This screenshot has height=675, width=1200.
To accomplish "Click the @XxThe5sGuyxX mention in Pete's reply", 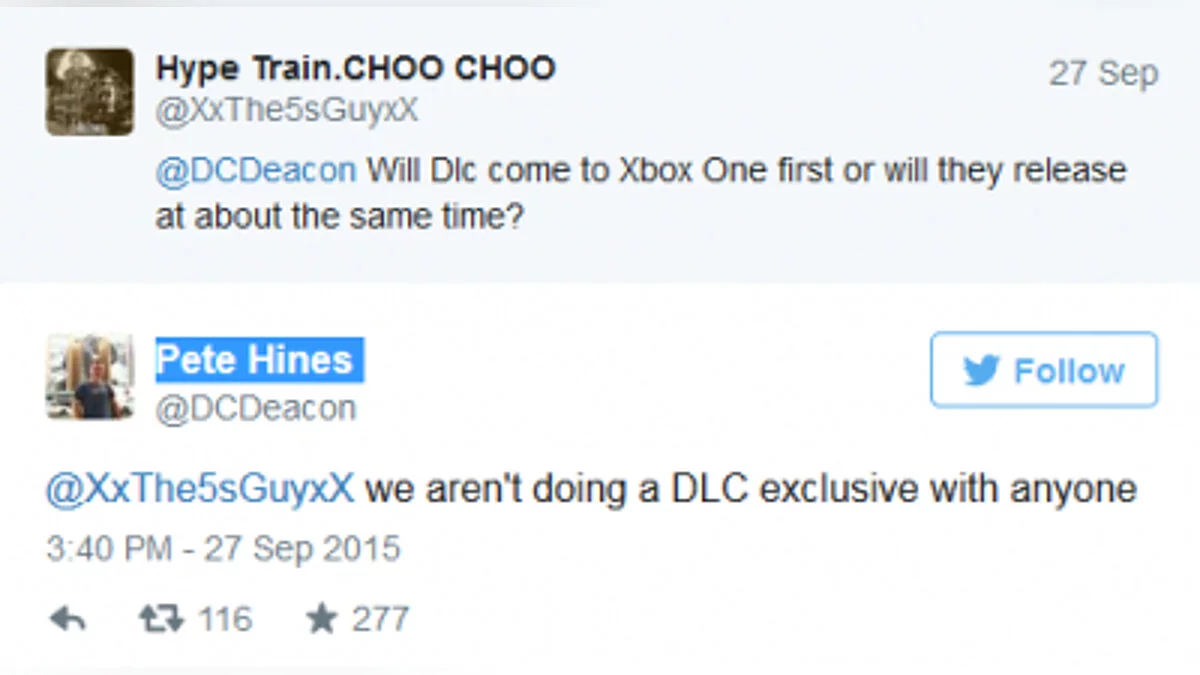I will tap(200, 490).
